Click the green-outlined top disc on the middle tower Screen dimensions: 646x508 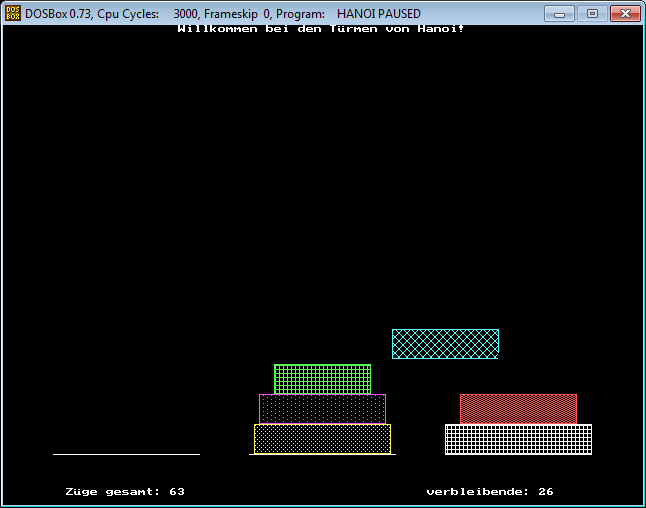[x=322, y=379]
